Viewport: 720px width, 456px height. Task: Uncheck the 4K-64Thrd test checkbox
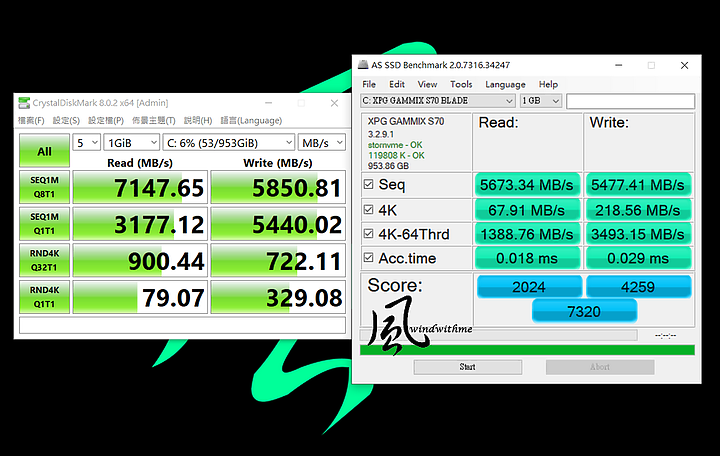click(368, 233)
